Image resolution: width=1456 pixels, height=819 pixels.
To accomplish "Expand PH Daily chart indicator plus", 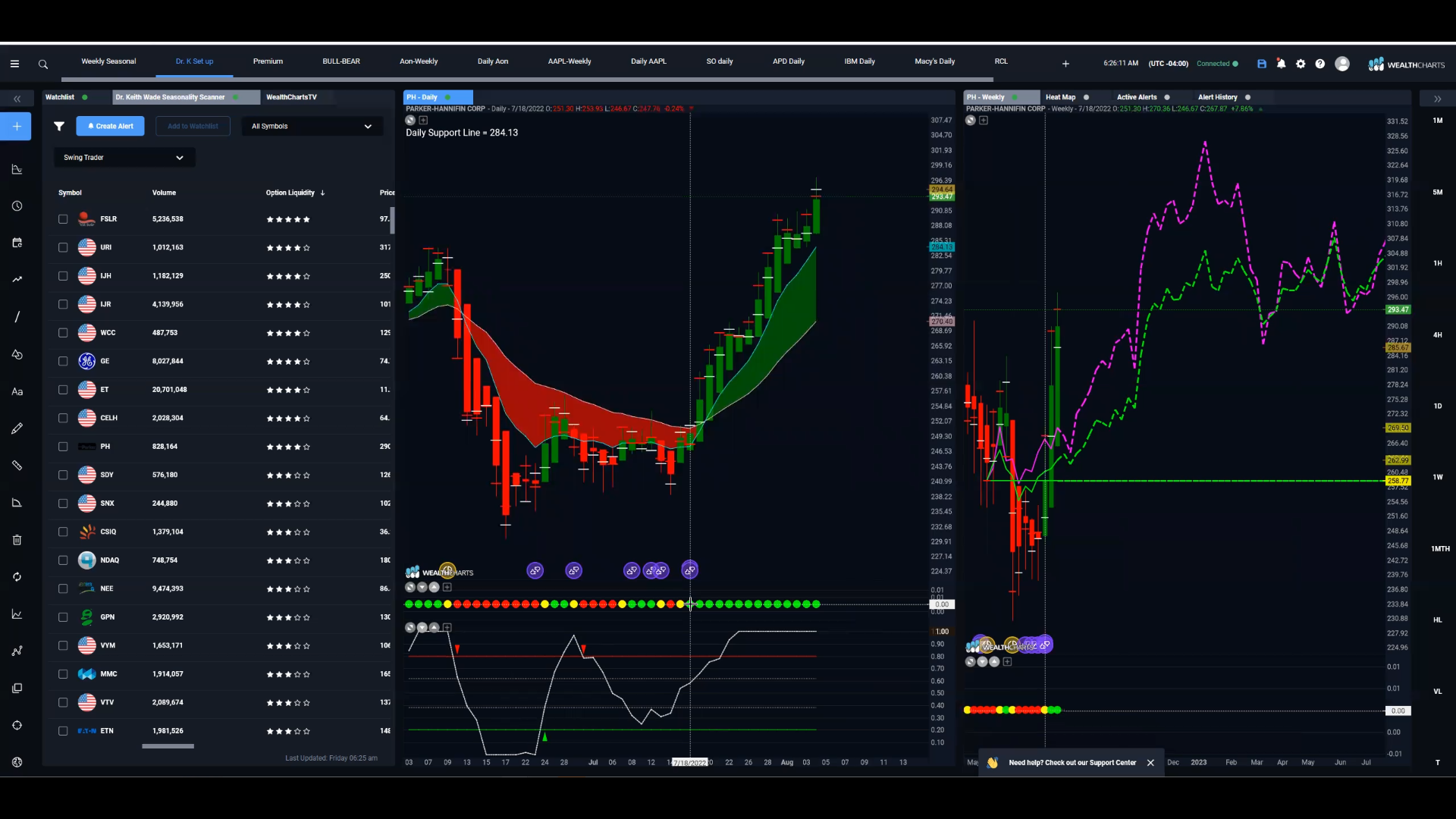I will tap(423, 120).
